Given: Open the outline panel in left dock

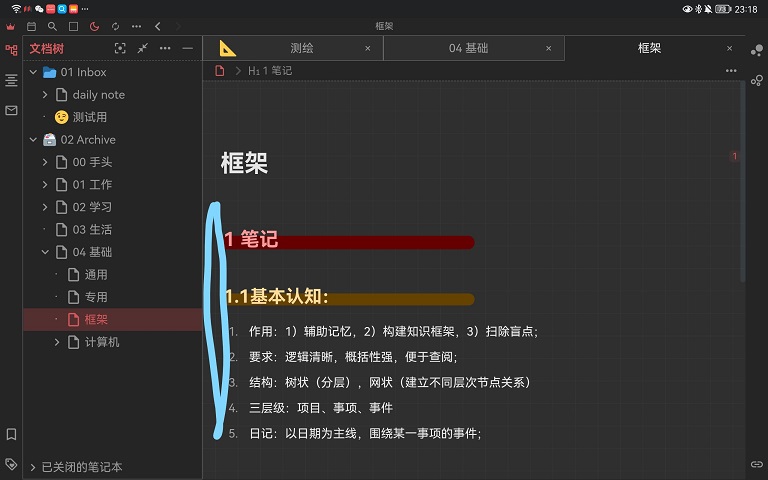Looking at the screenshot, I should (x=11, y=79).
